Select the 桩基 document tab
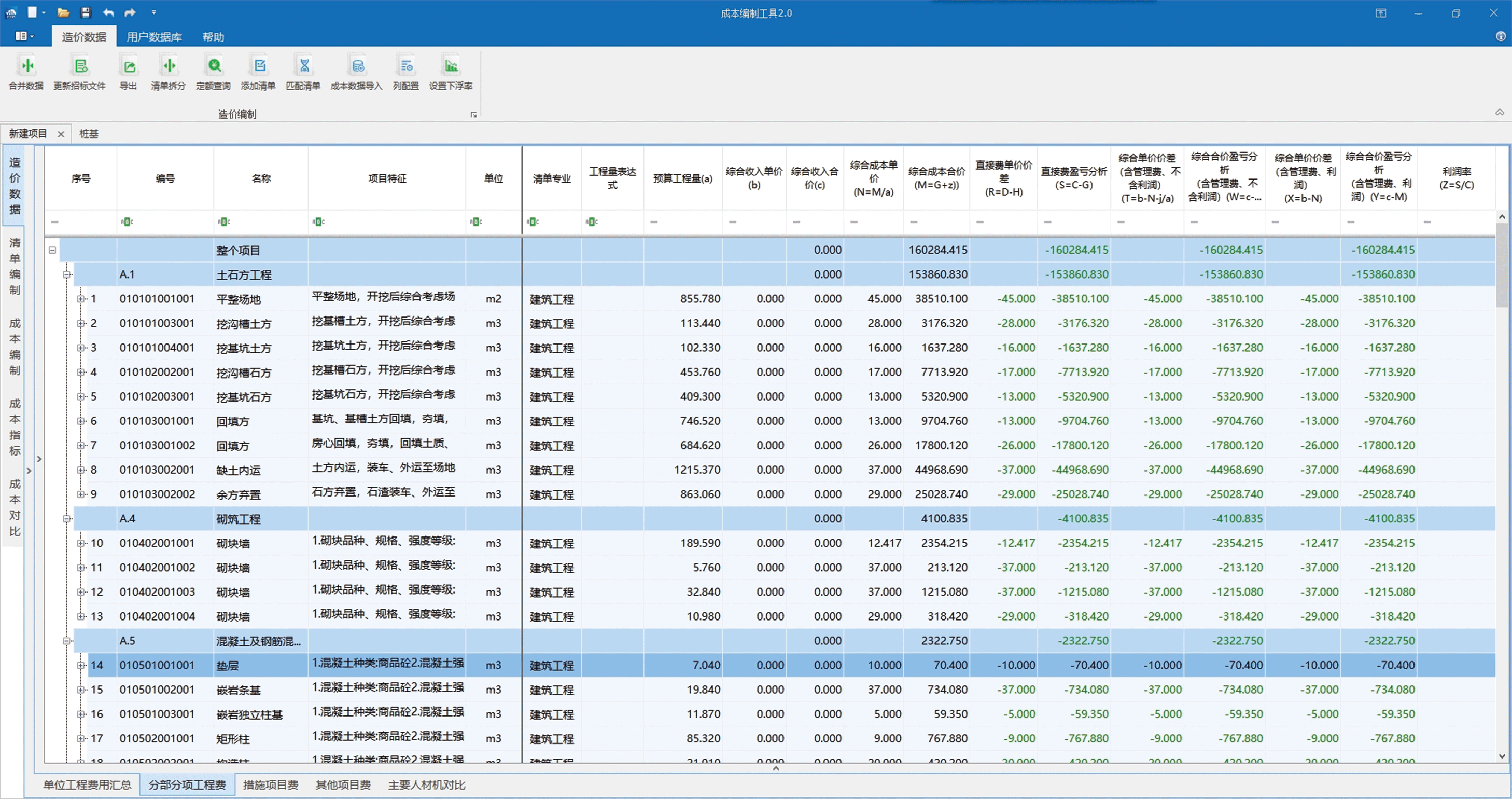Screen dimensions: 1512x799 pos(89,134)
